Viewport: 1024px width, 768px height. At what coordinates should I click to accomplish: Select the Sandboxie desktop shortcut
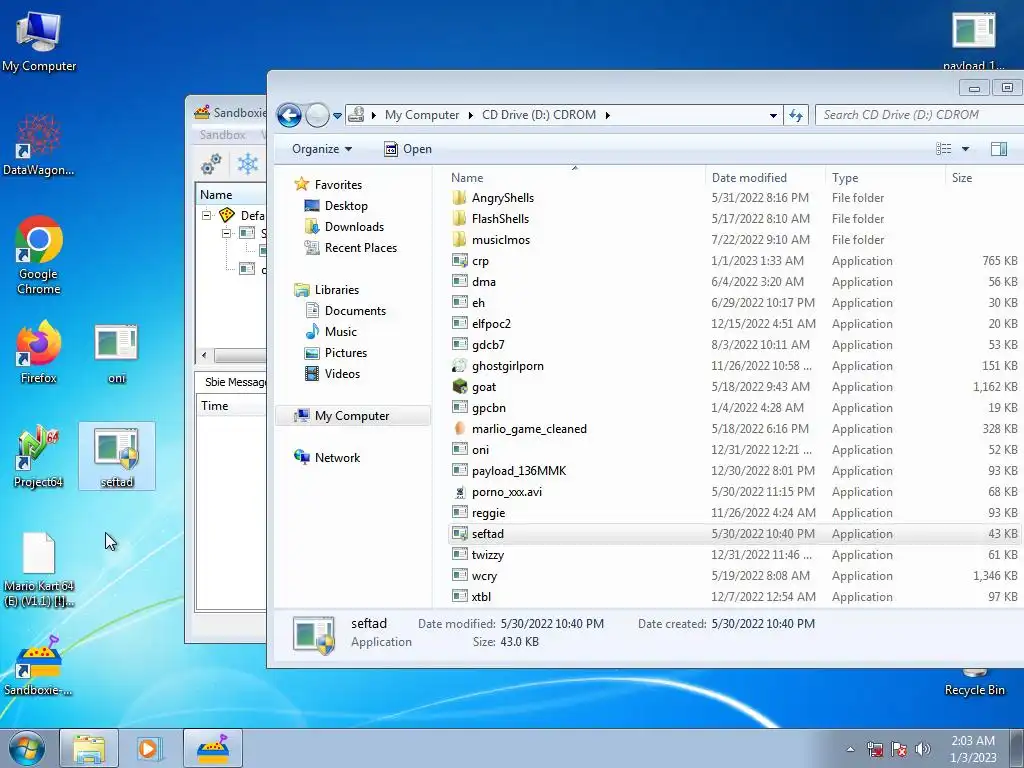[x=39, y=665]
